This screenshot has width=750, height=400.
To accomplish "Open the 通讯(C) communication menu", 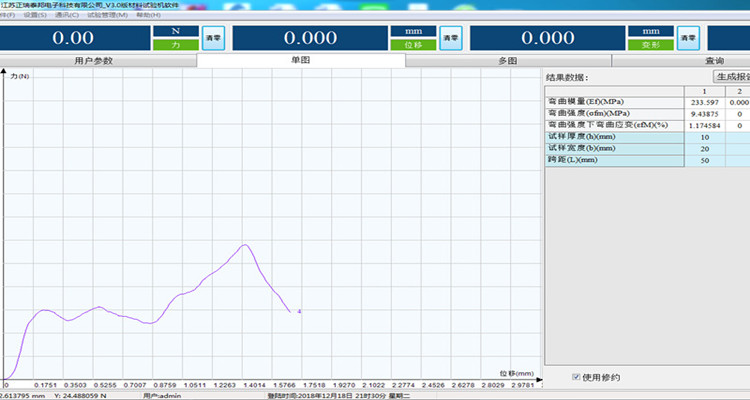I will pyautogui.click(x=68, y=15).
